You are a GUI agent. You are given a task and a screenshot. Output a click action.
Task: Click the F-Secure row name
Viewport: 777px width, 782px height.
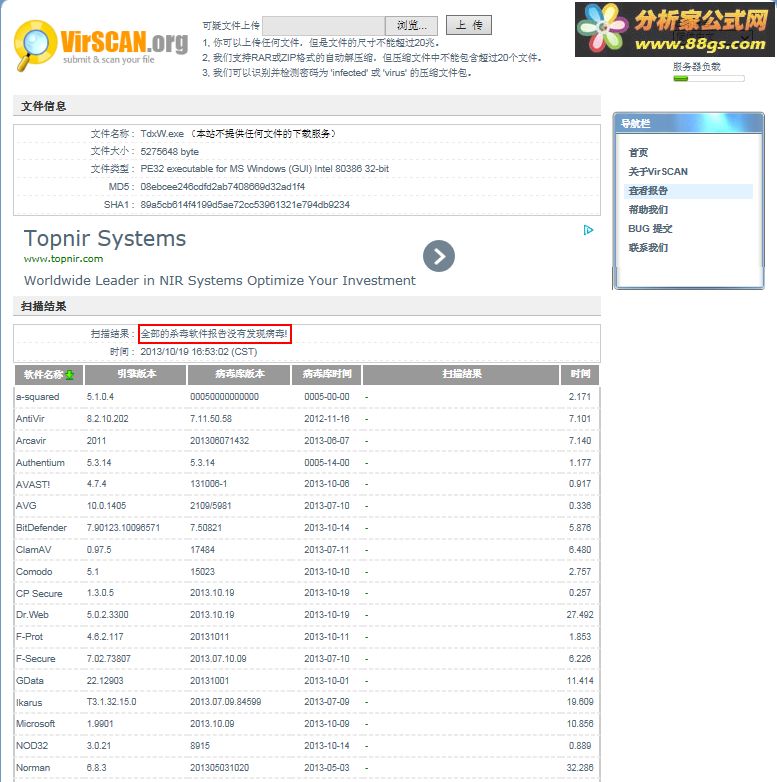click(35, 659)
